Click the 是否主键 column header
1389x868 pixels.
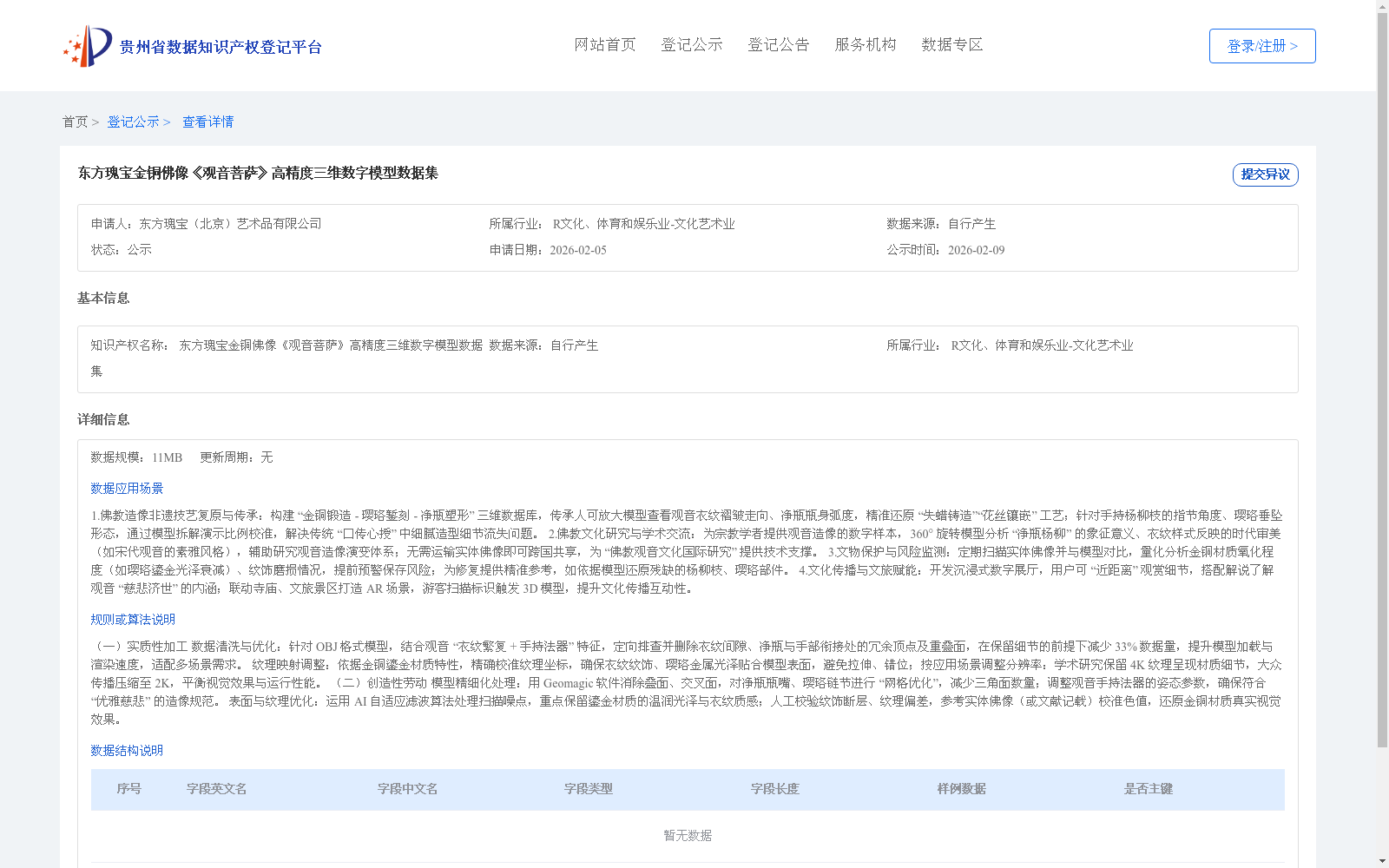coord(1149,789)
